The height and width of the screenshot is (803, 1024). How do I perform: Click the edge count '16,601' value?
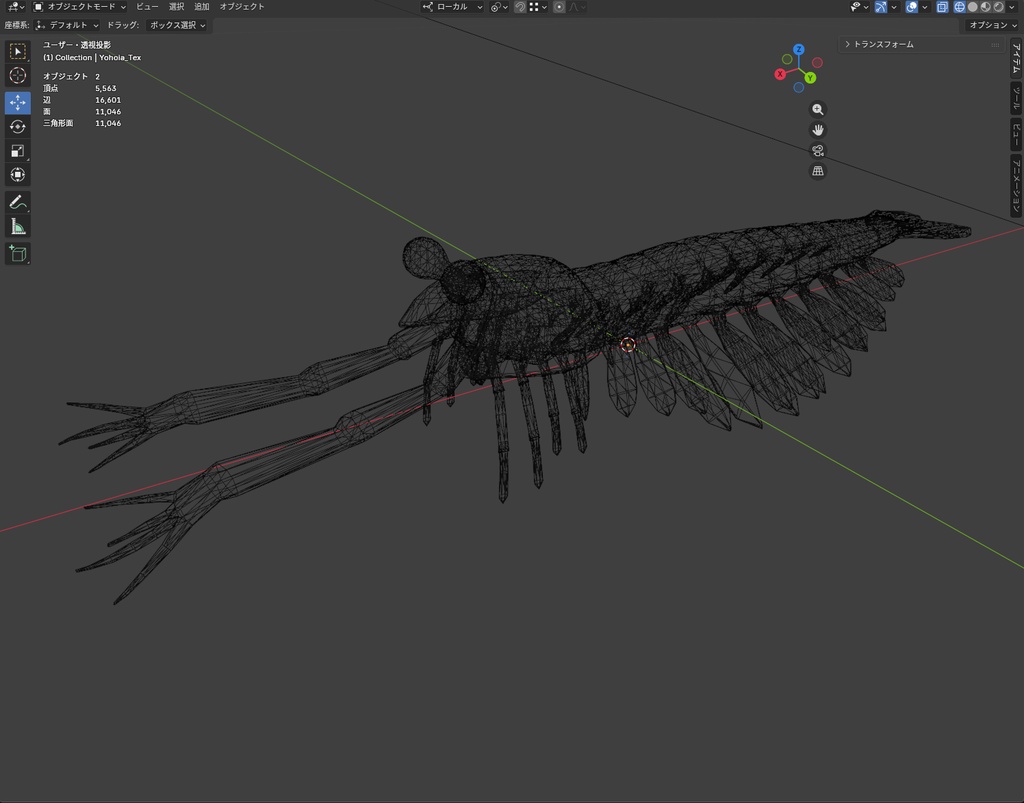108,100
